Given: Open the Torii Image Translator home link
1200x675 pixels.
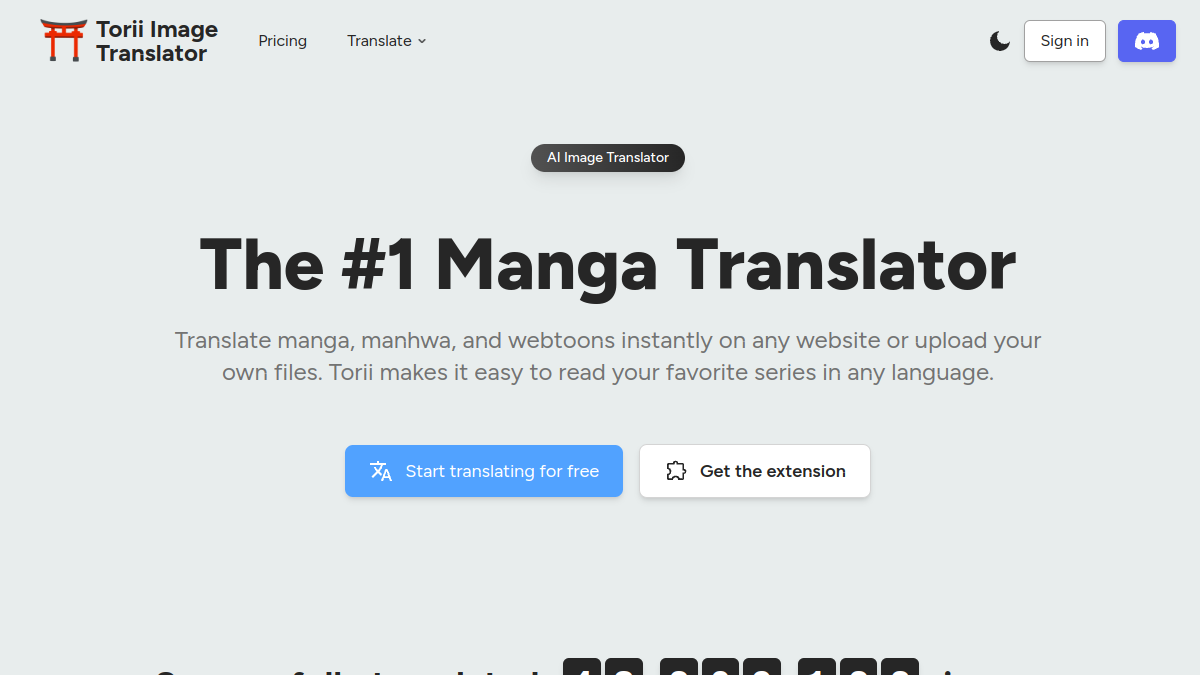Looking at the screenshot, I should coord(129,41).
